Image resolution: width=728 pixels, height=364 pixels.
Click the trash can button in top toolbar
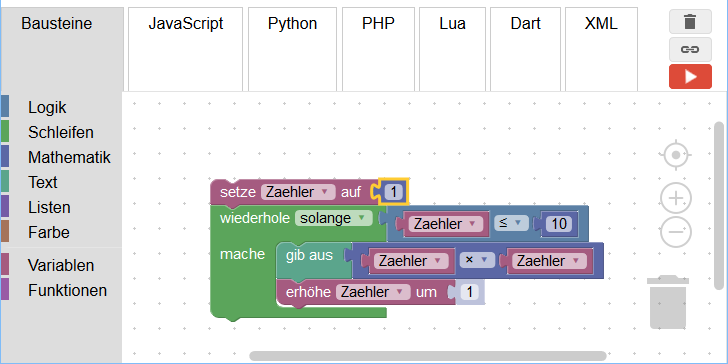[690, 22]
